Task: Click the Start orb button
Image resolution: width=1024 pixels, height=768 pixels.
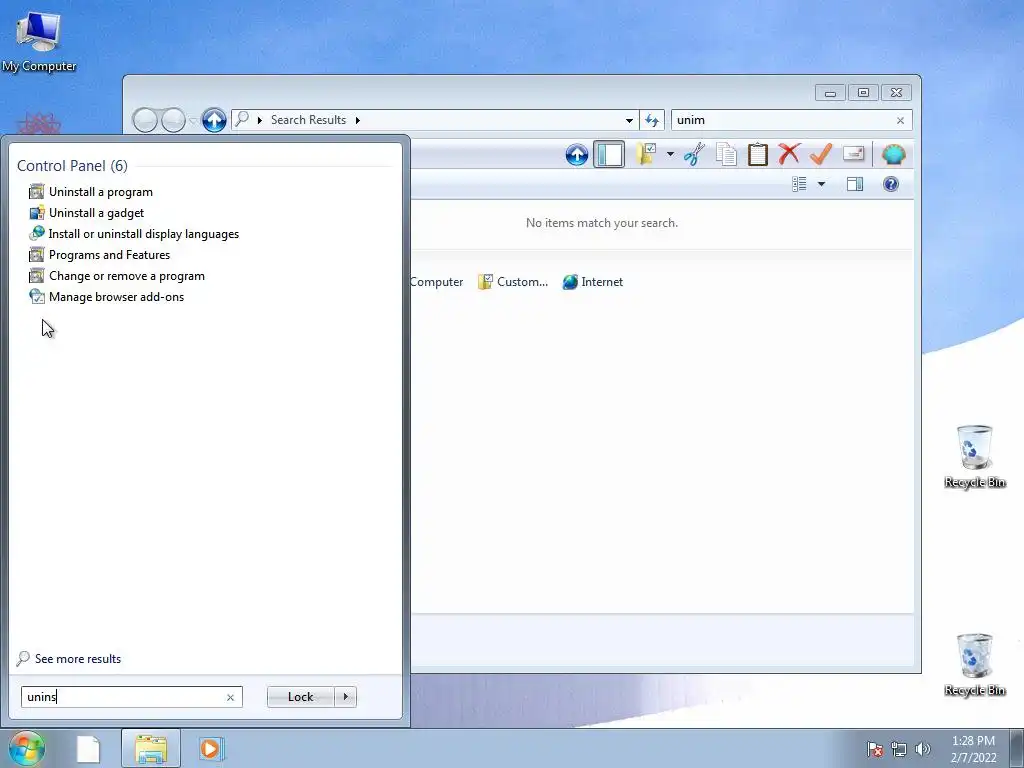Action: click(26, 748)
